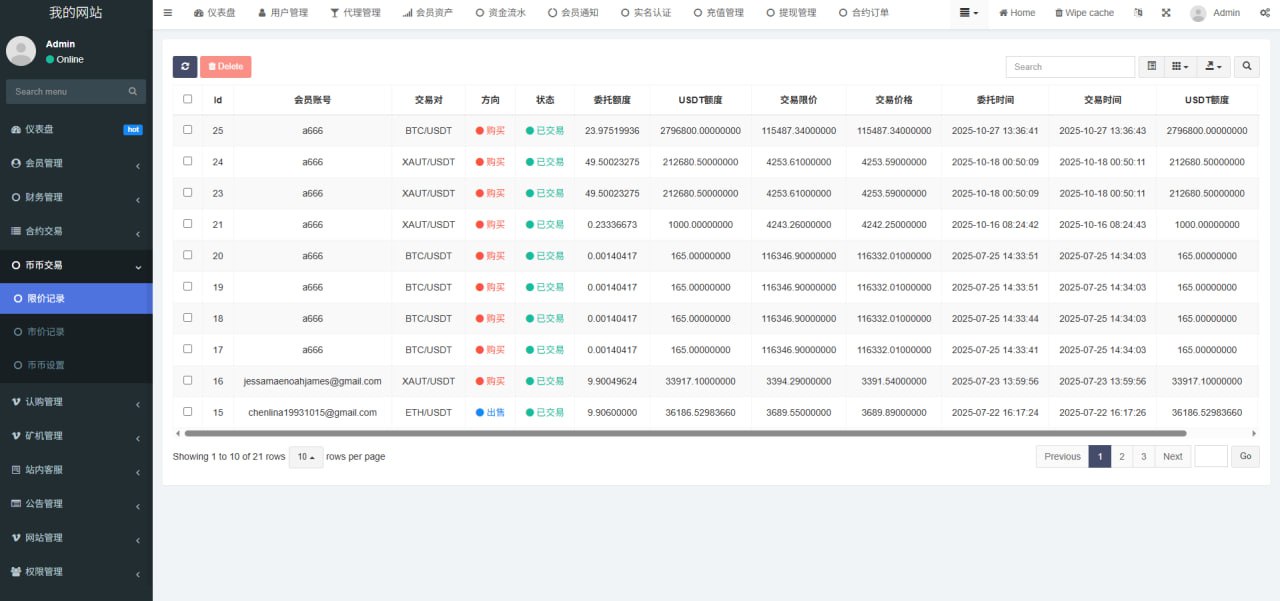This screenshot has height=601, width=1280.
Task: Open the rows per page dropdown
Action: tap(306, 457)
